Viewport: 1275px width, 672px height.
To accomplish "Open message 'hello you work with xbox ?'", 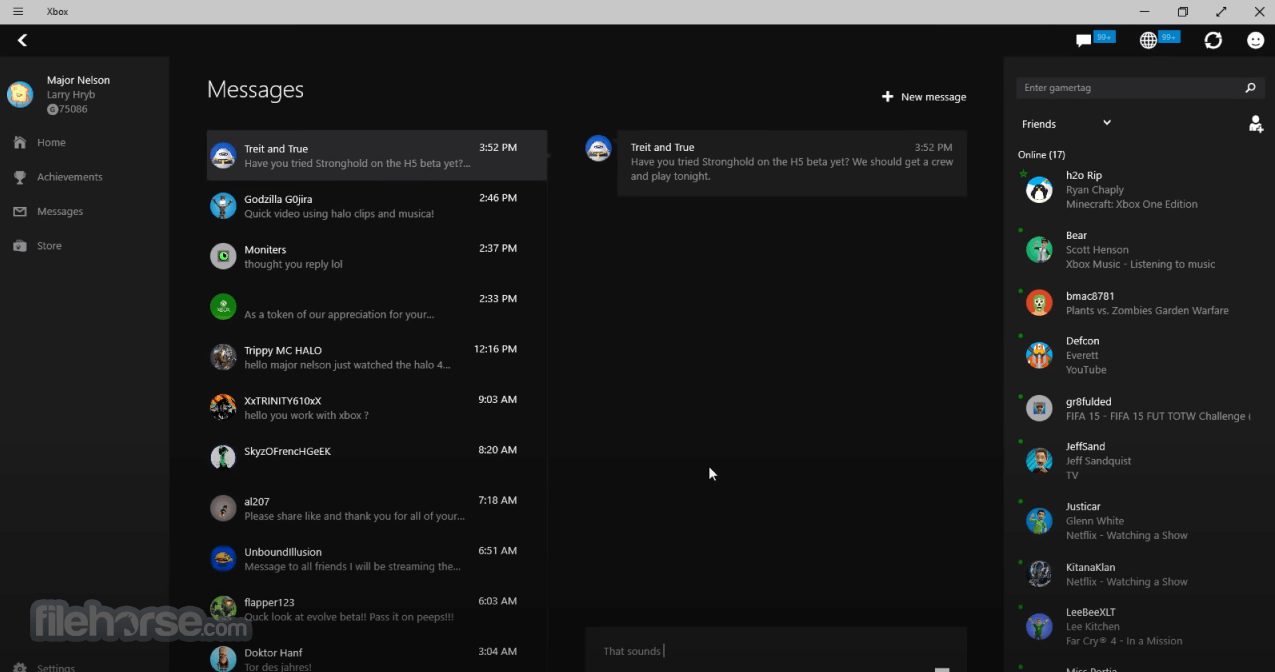I will [377, 407].
